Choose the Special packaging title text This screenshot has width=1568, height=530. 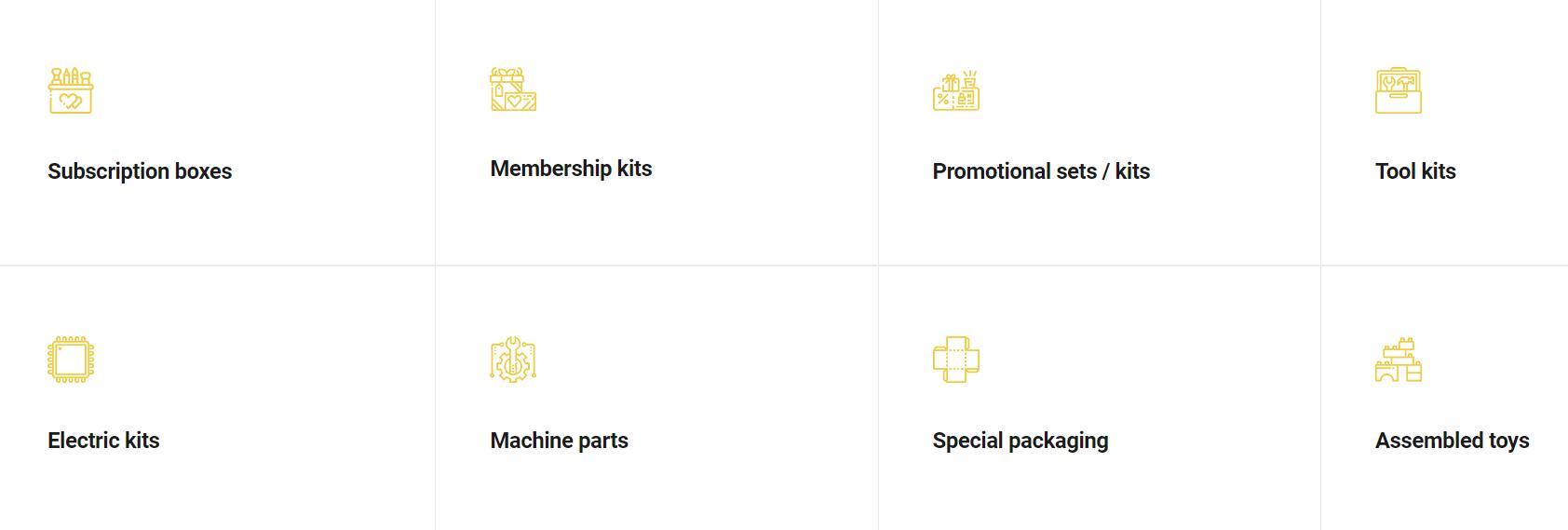coord(1020,441)
